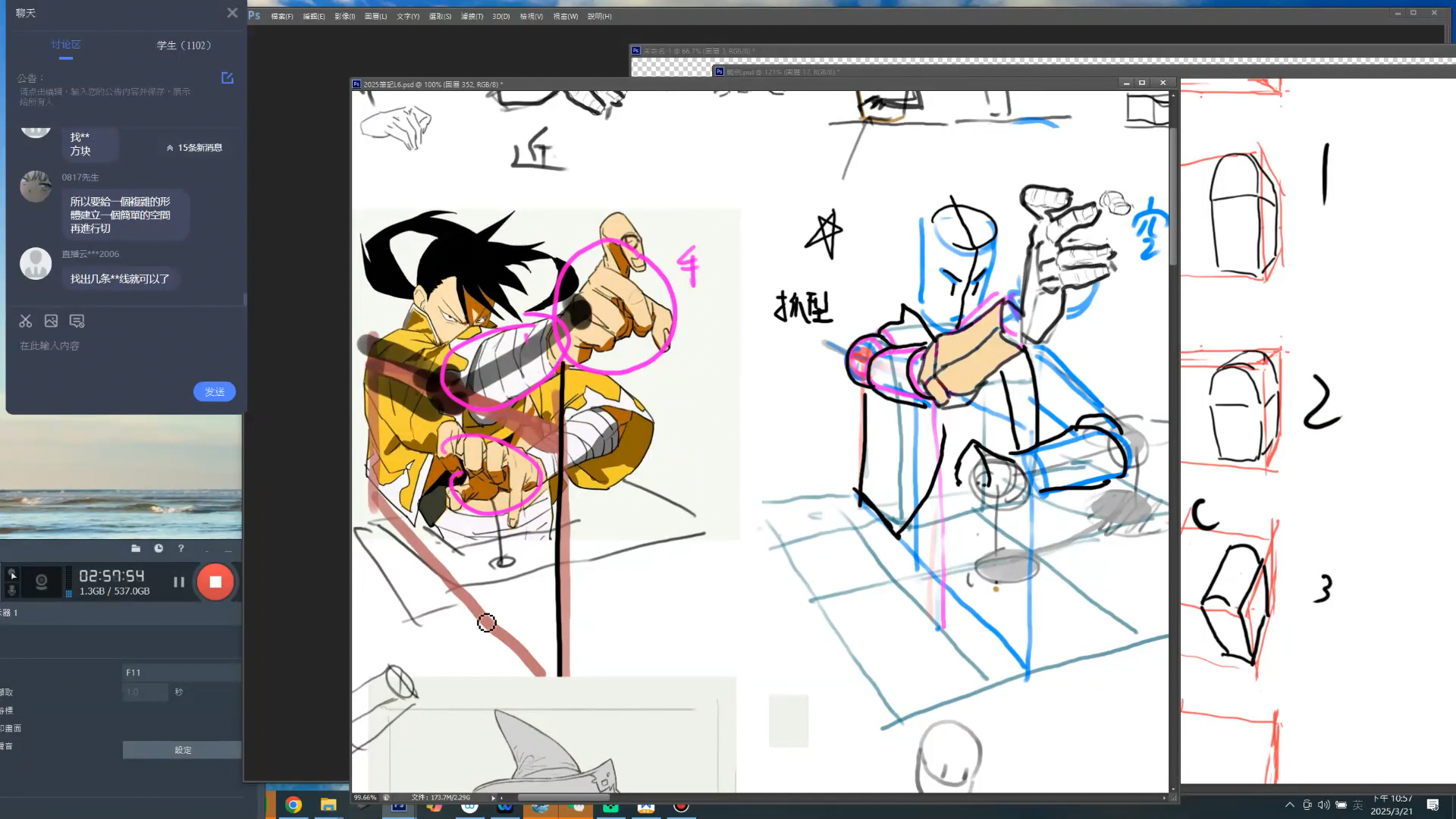Click the chat quick reply icon
The height and width of the screenshot is (819, 1456).
click(77, 321)
